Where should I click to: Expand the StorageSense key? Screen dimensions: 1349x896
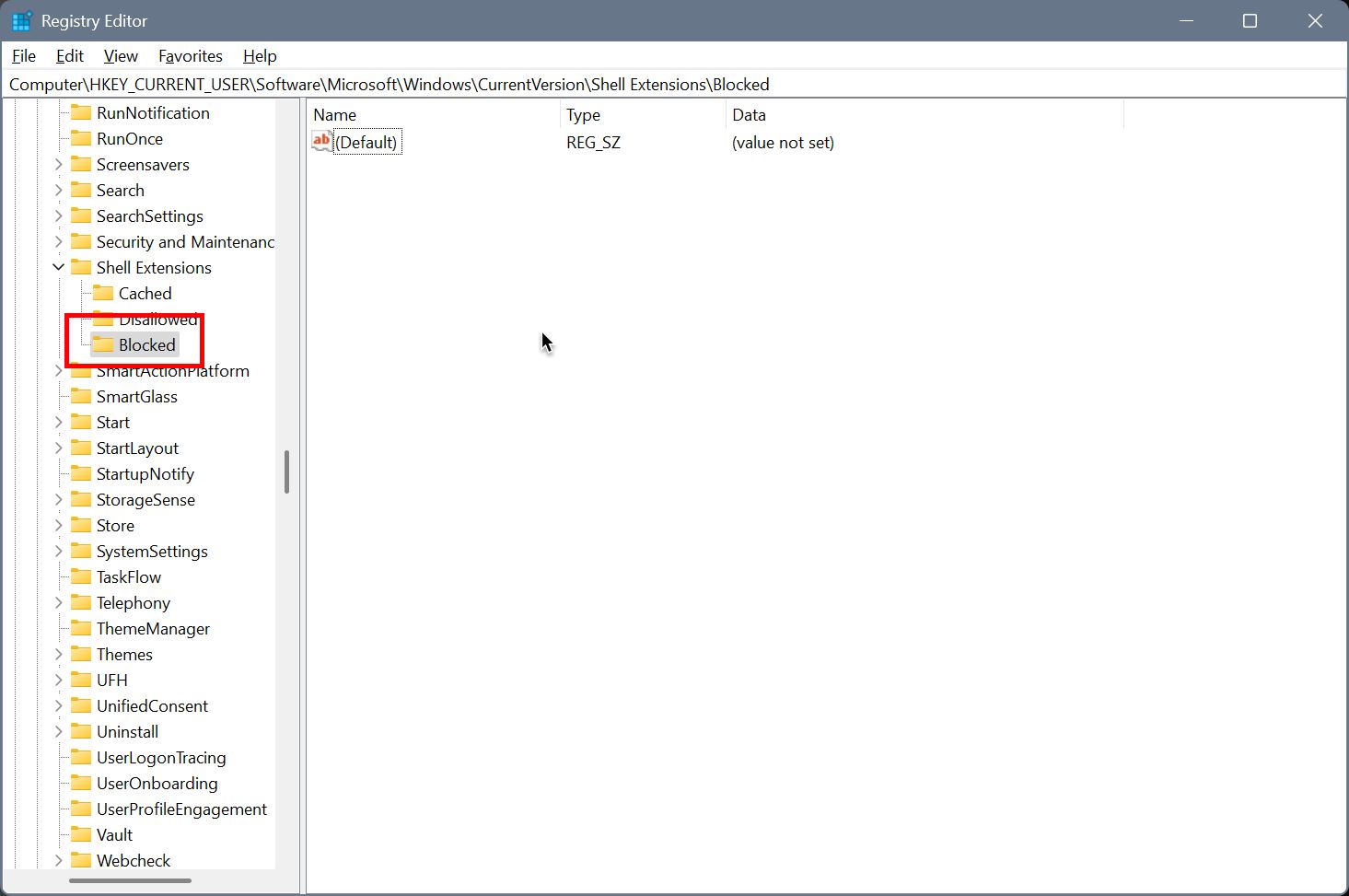coord(59,500)
